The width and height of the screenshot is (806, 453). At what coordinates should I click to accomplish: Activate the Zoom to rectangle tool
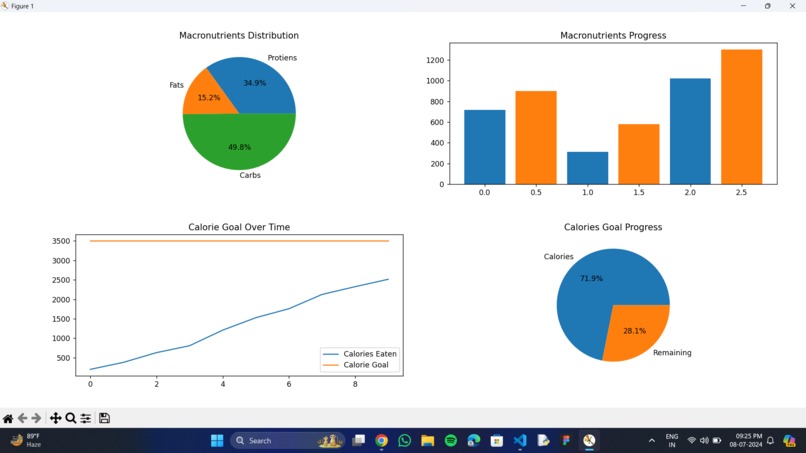pos(71,419)
